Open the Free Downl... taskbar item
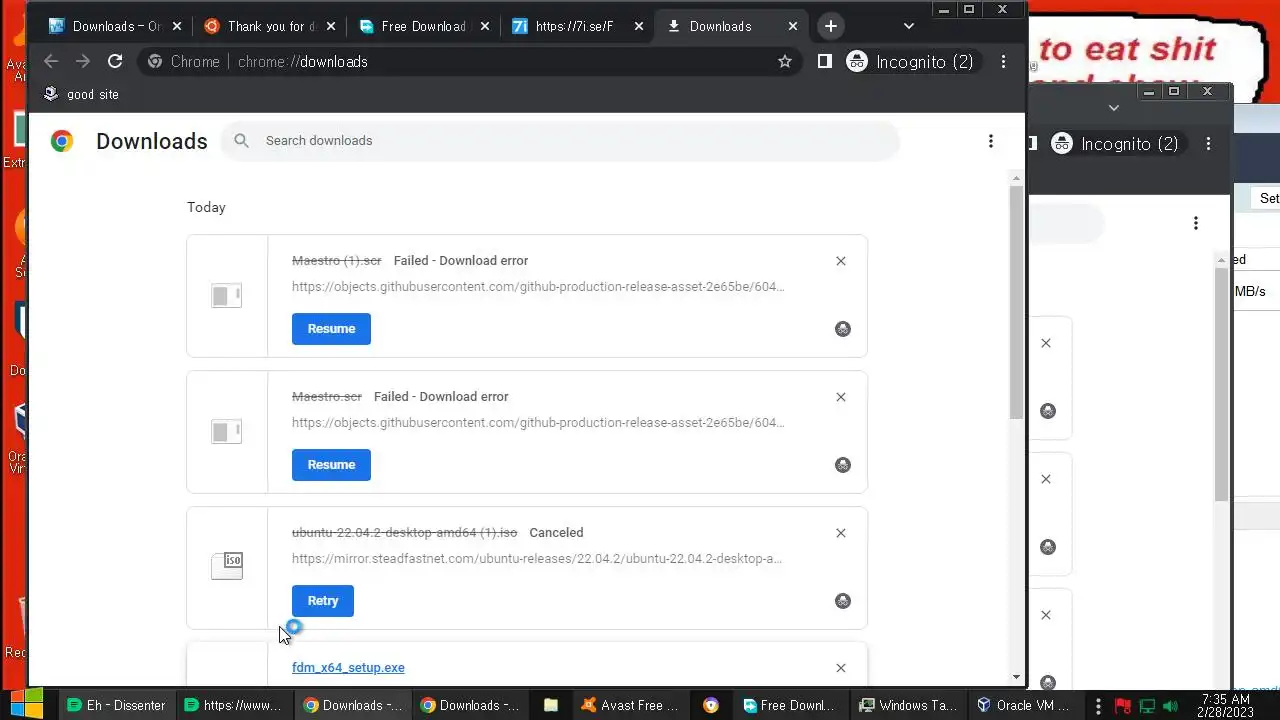 click(789, 705)
